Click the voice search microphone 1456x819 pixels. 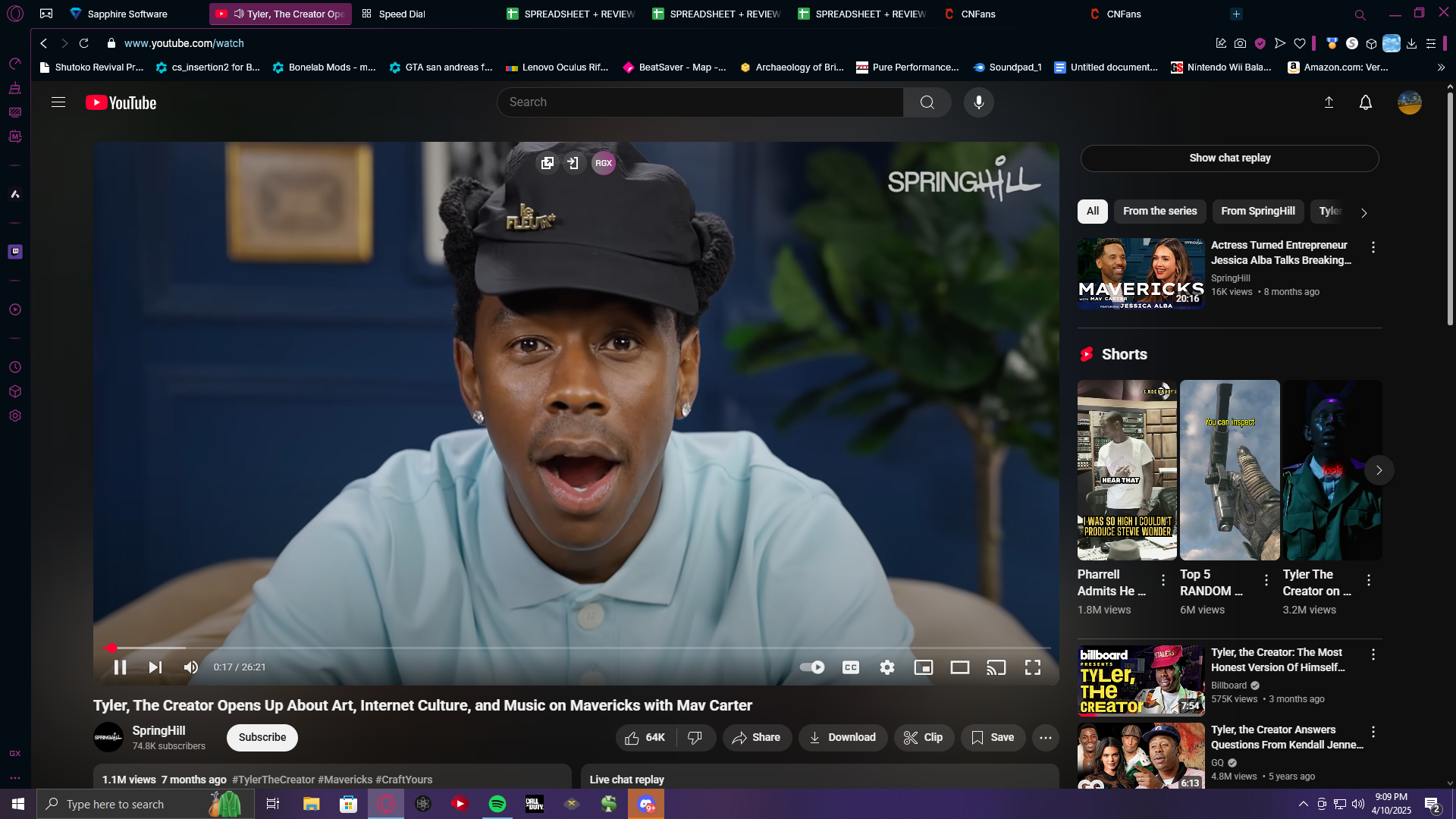tap(978, 102)
